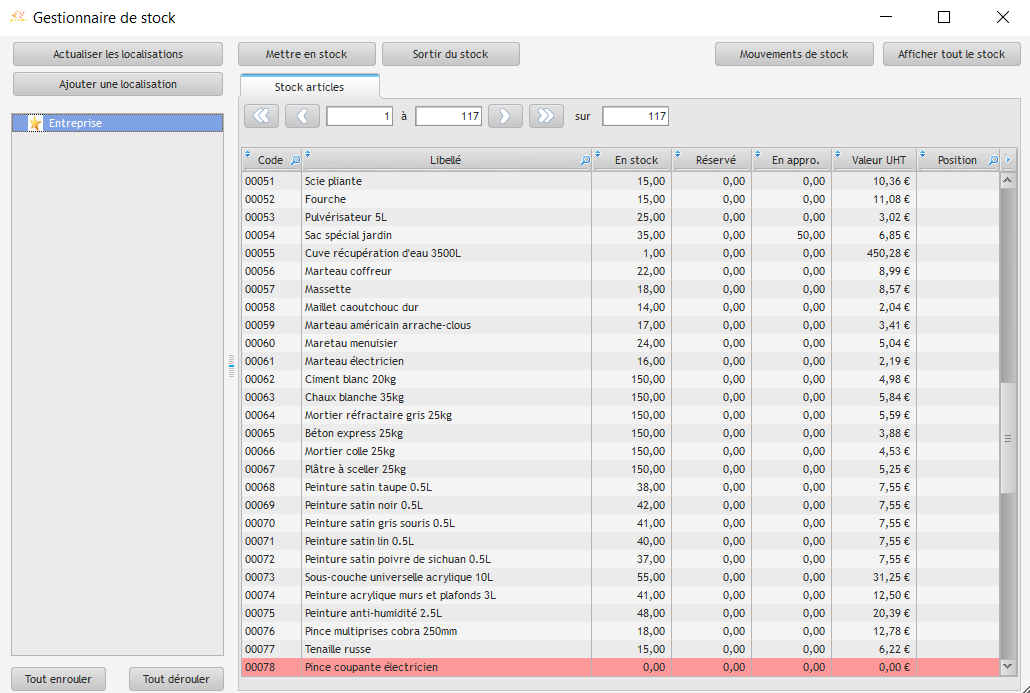Click the search magnifier in Position column
The width and height of the screenshot is (1030, 693).
click(x=993, y=160)
